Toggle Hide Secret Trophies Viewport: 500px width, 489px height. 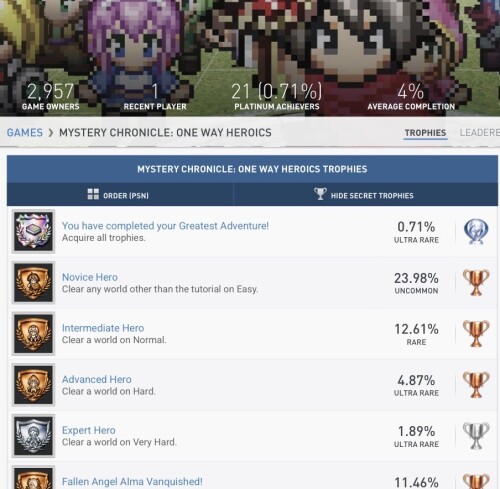[365, 195]
